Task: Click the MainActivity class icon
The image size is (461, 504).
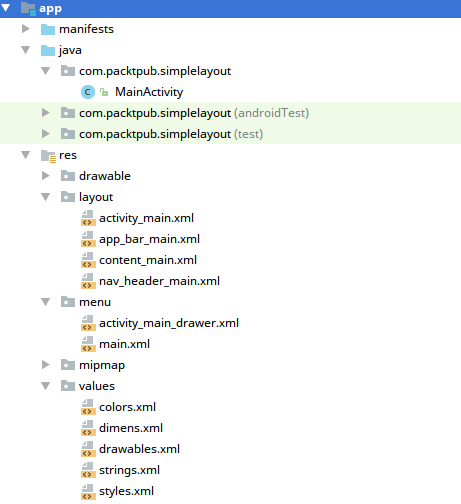Action: coord(88,92)
